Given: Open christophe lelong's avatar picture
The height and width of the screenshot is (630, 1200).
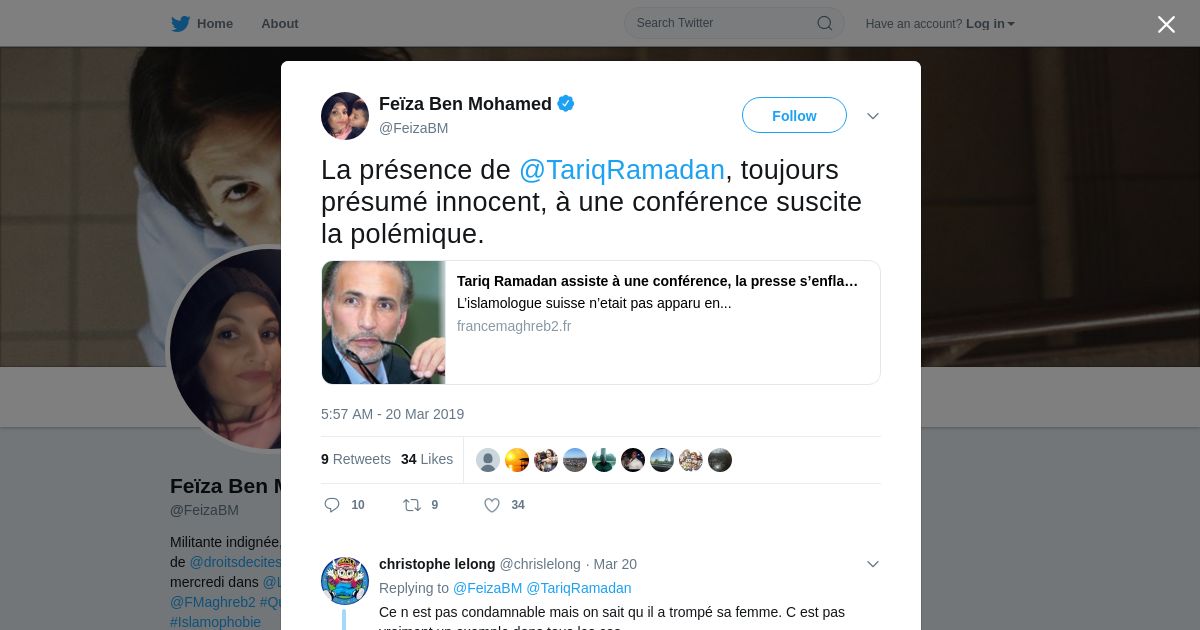Looking at the screenshot, I should click(345, 581).
